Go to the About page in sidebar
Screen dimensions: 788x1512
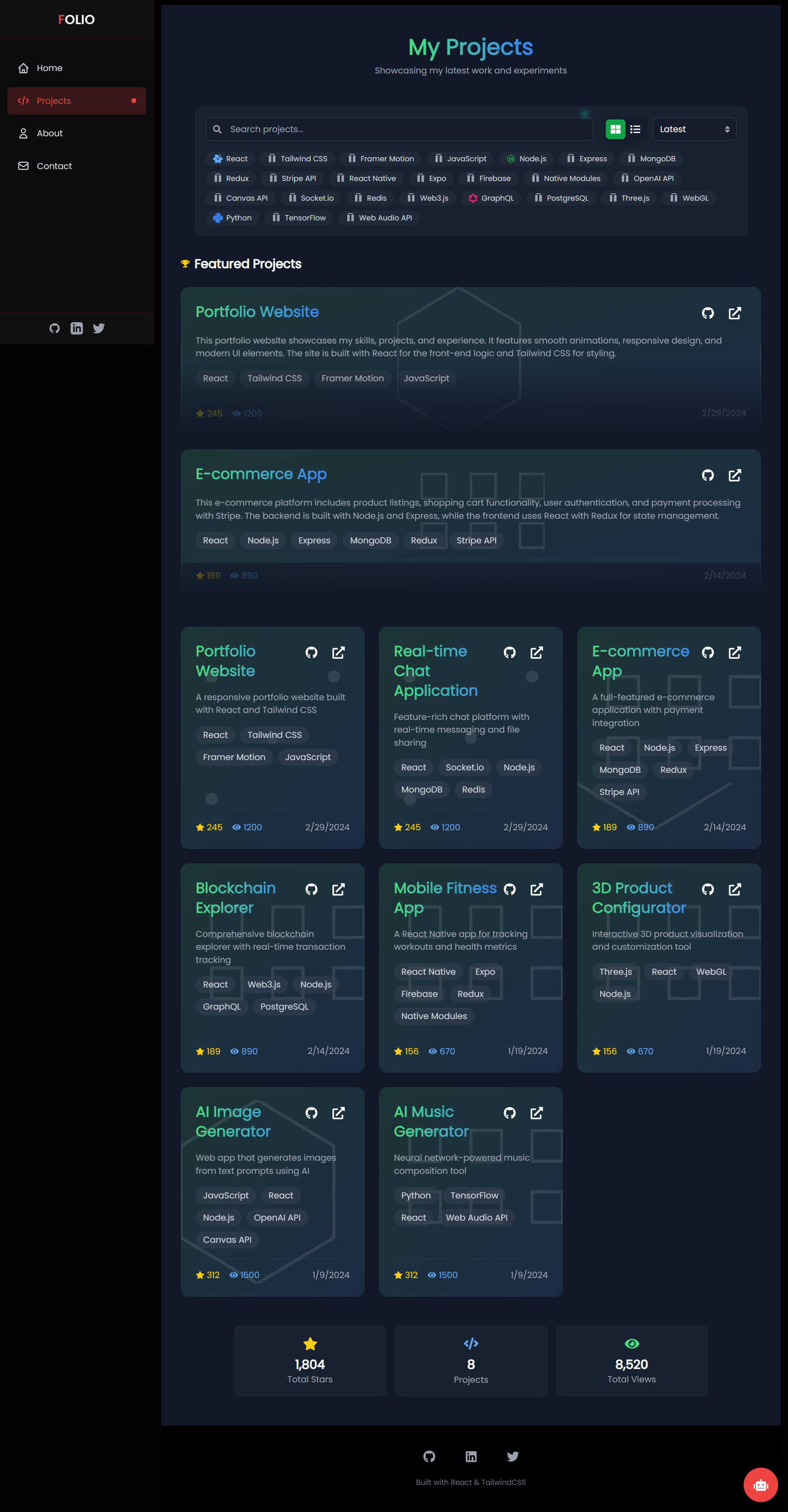(49, 133)
